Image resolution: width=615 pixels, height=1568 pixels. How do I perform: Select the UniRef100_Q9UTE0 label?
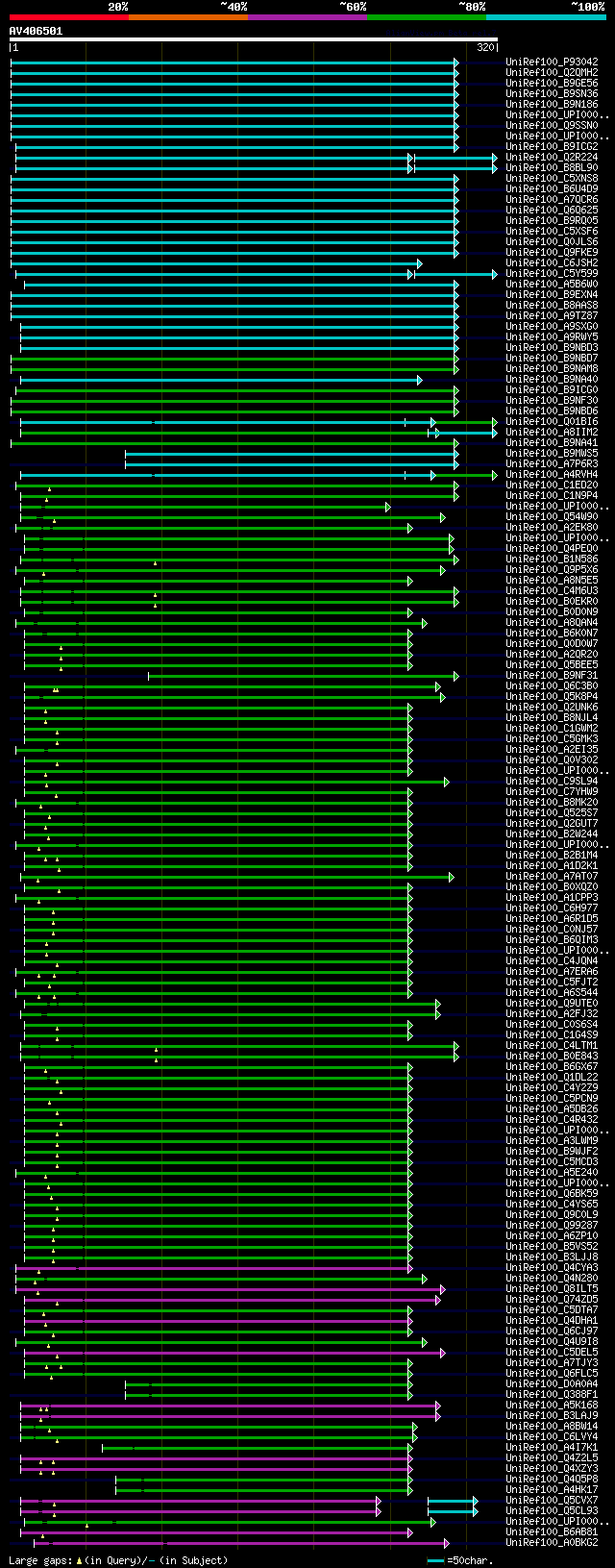pyautogui.click(x=552, y=1004)
